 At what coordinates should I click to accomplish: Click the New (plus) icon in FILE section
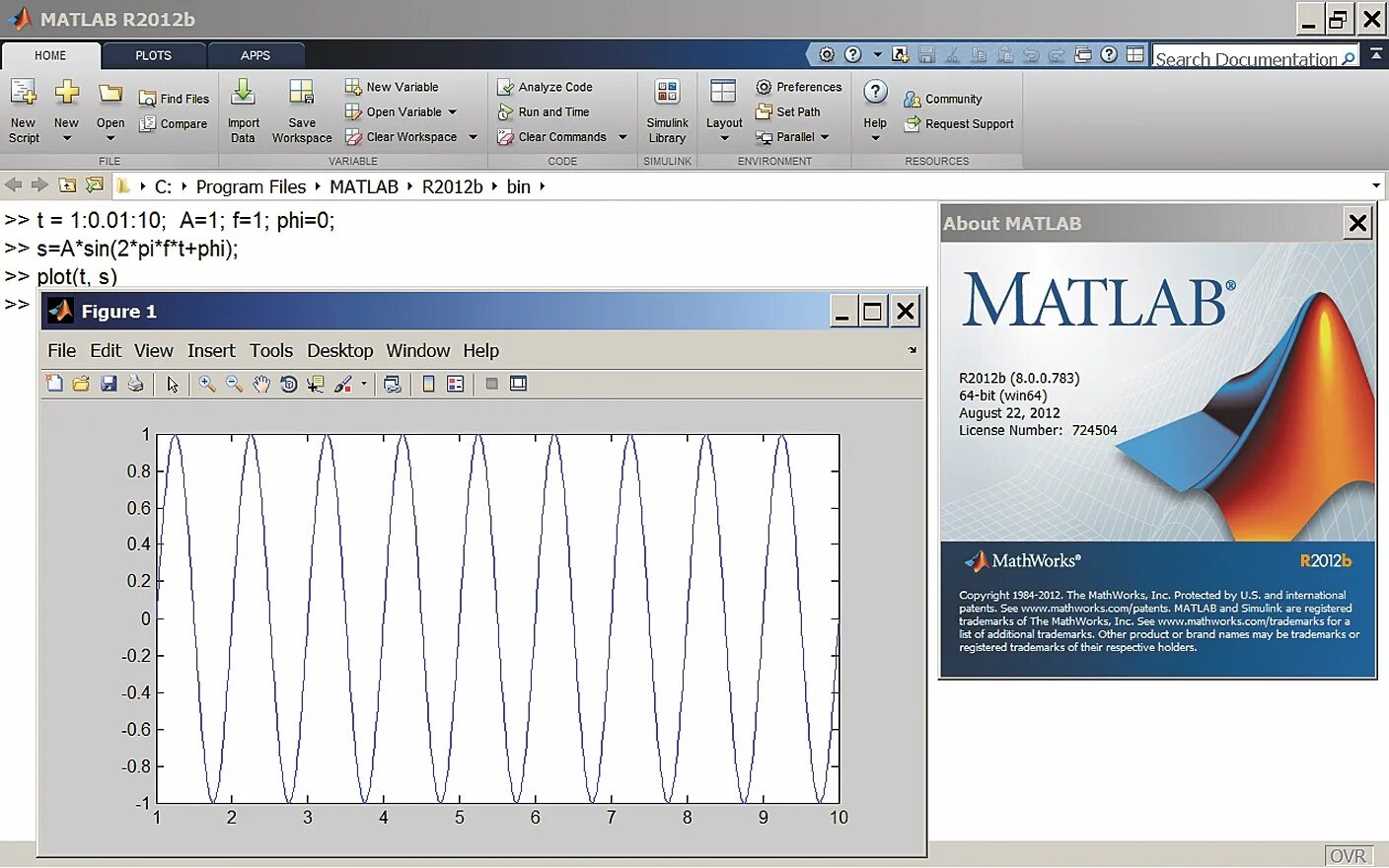[x=66, y=94]
